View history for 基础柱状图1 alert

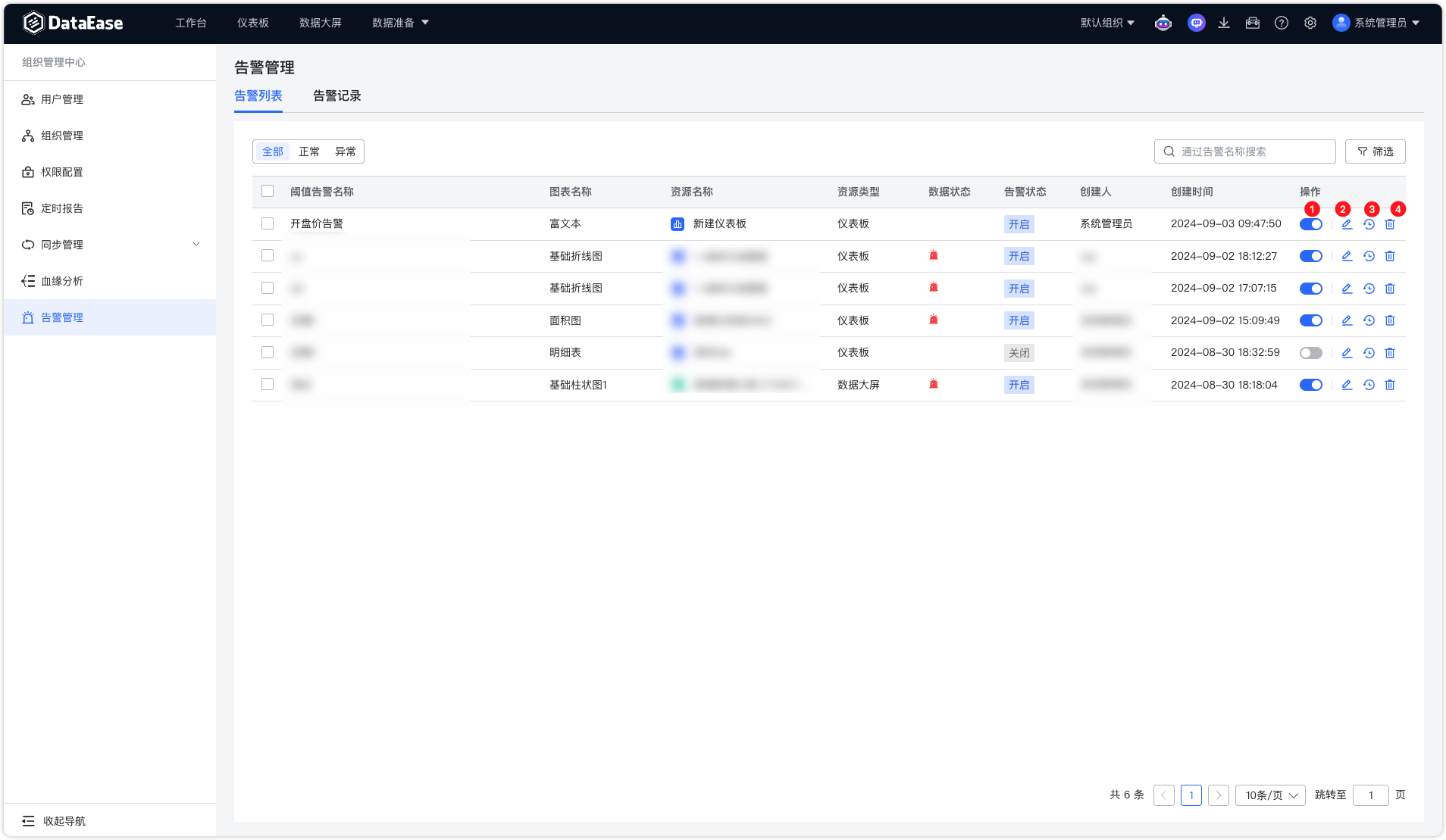[x=1369, y=385]
